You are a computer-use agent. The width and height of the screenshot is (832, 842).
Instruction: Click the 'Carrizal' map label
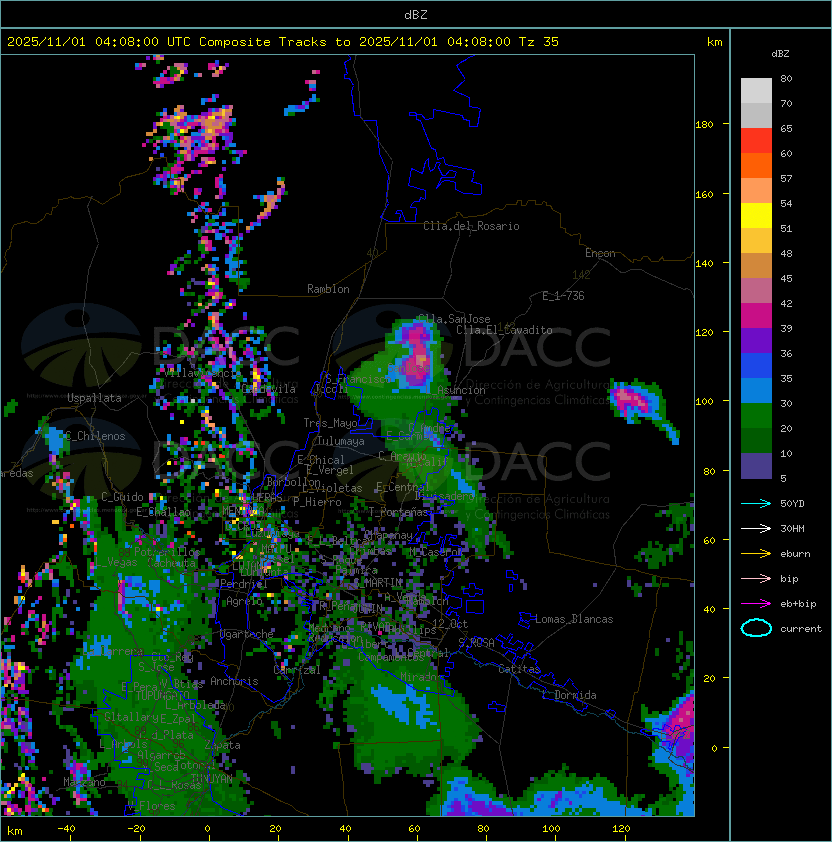pyautogui.click(x=297, y=670)
